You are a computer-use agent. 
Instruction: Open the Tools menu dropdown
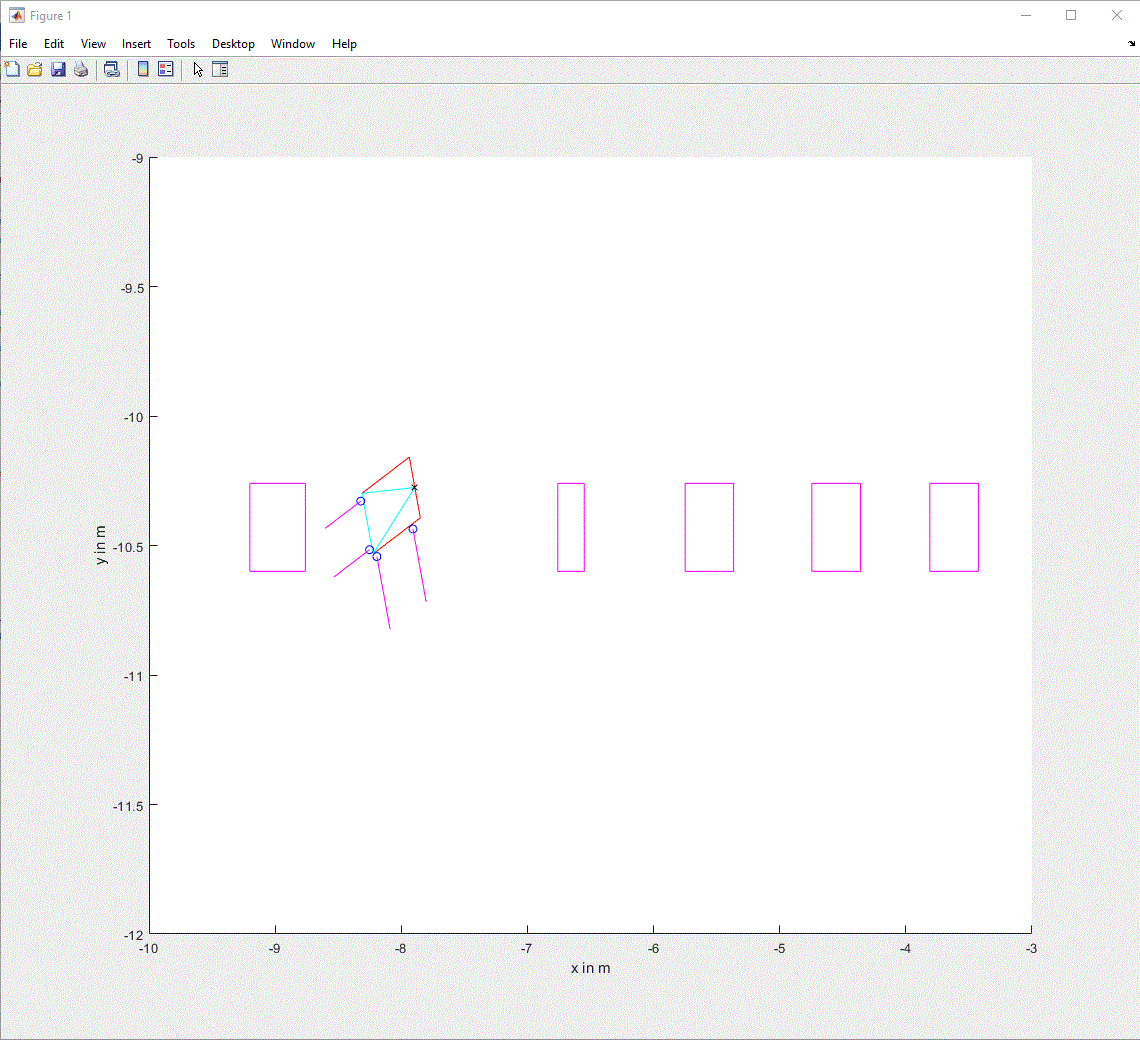coord(181,44)
